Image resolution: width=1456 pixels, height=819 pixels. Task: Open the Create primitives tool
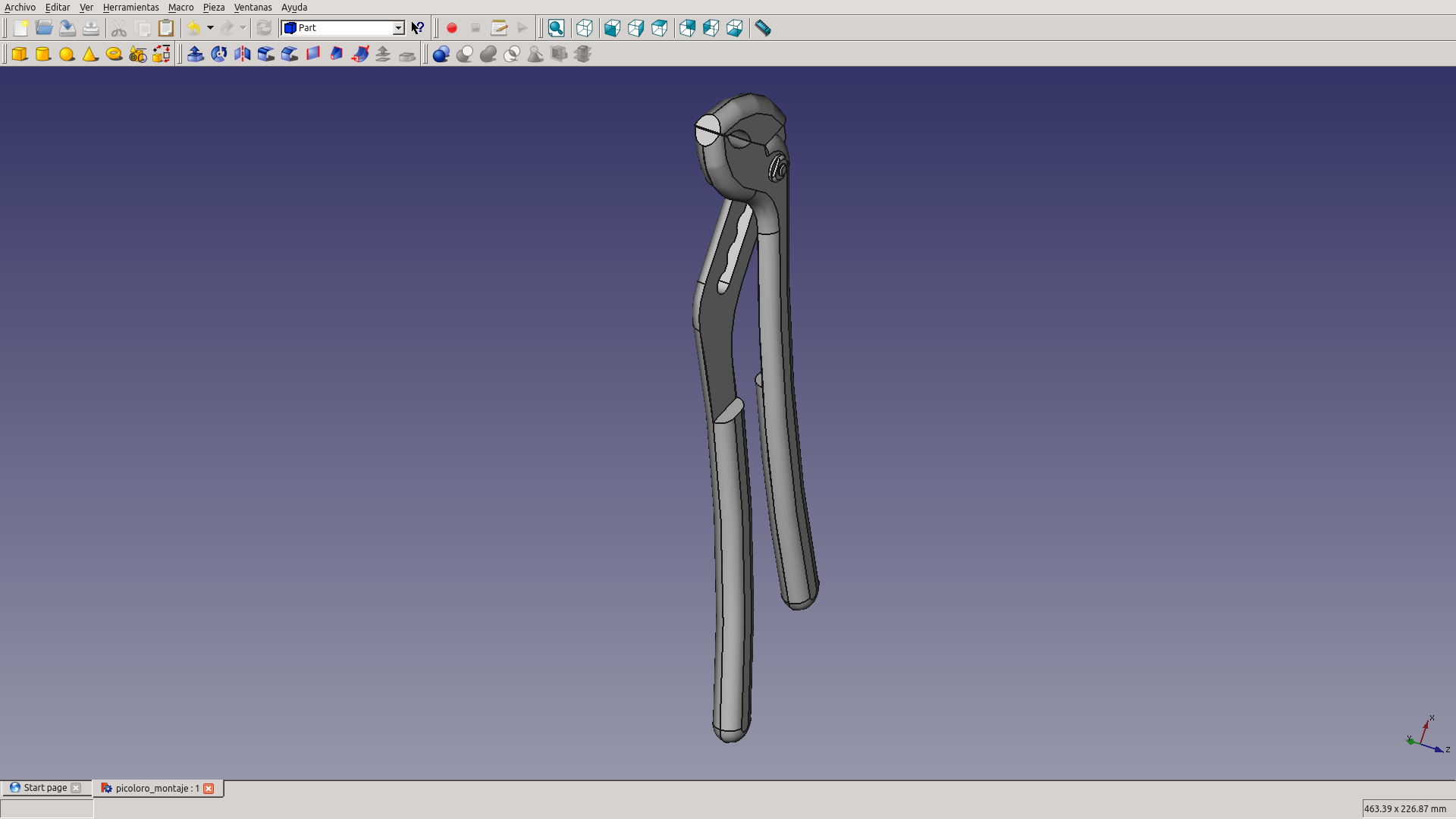[x=137, y=54]
